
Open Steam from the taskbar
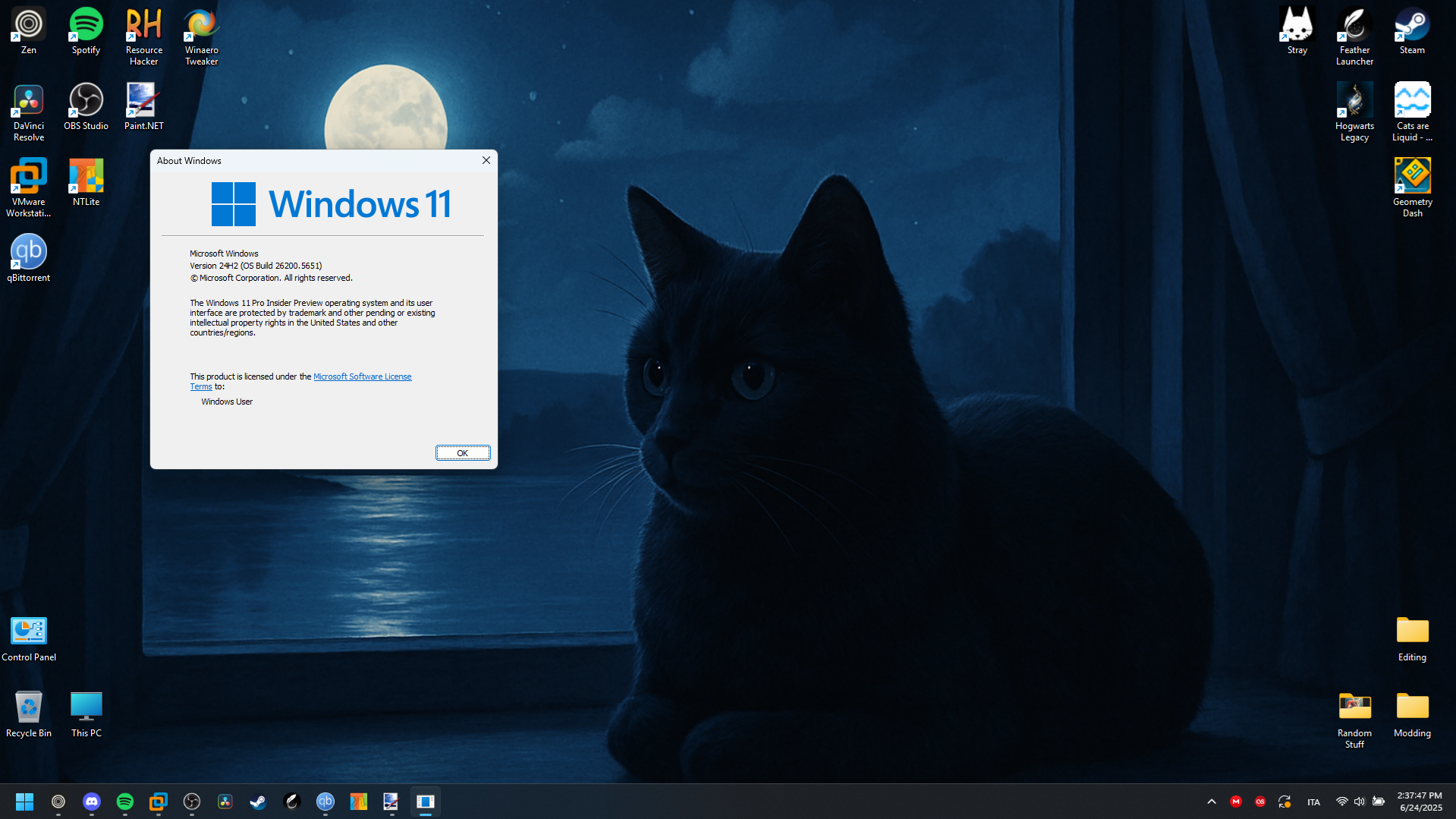pyautogui.click(x=259, y=802)
